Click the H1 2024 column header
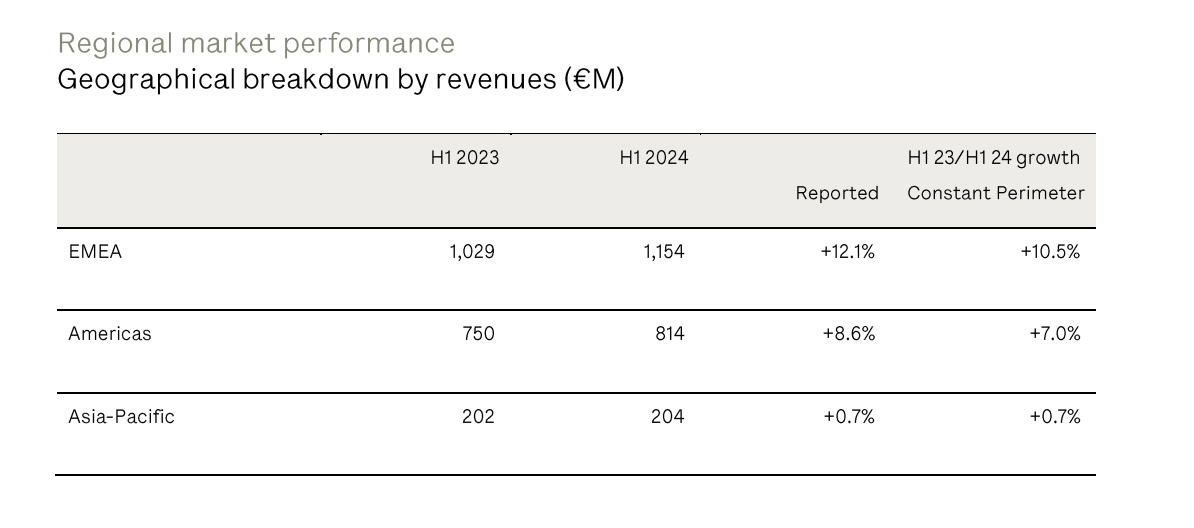The image size is (1194, 528). click(x=654, y=158)
